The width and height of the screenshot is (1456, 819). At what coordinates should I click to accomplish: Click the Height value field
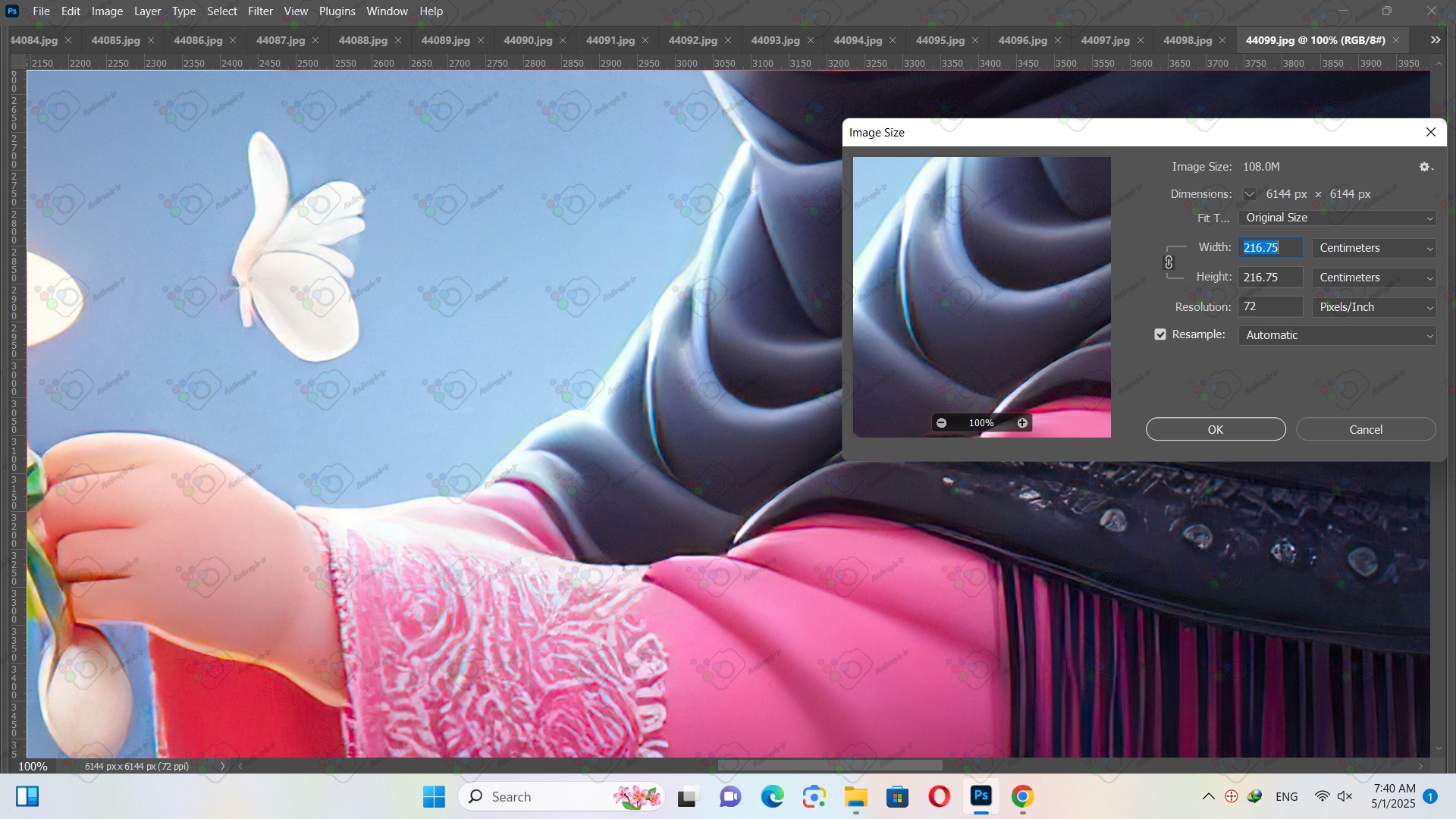tap(1271, 278)
